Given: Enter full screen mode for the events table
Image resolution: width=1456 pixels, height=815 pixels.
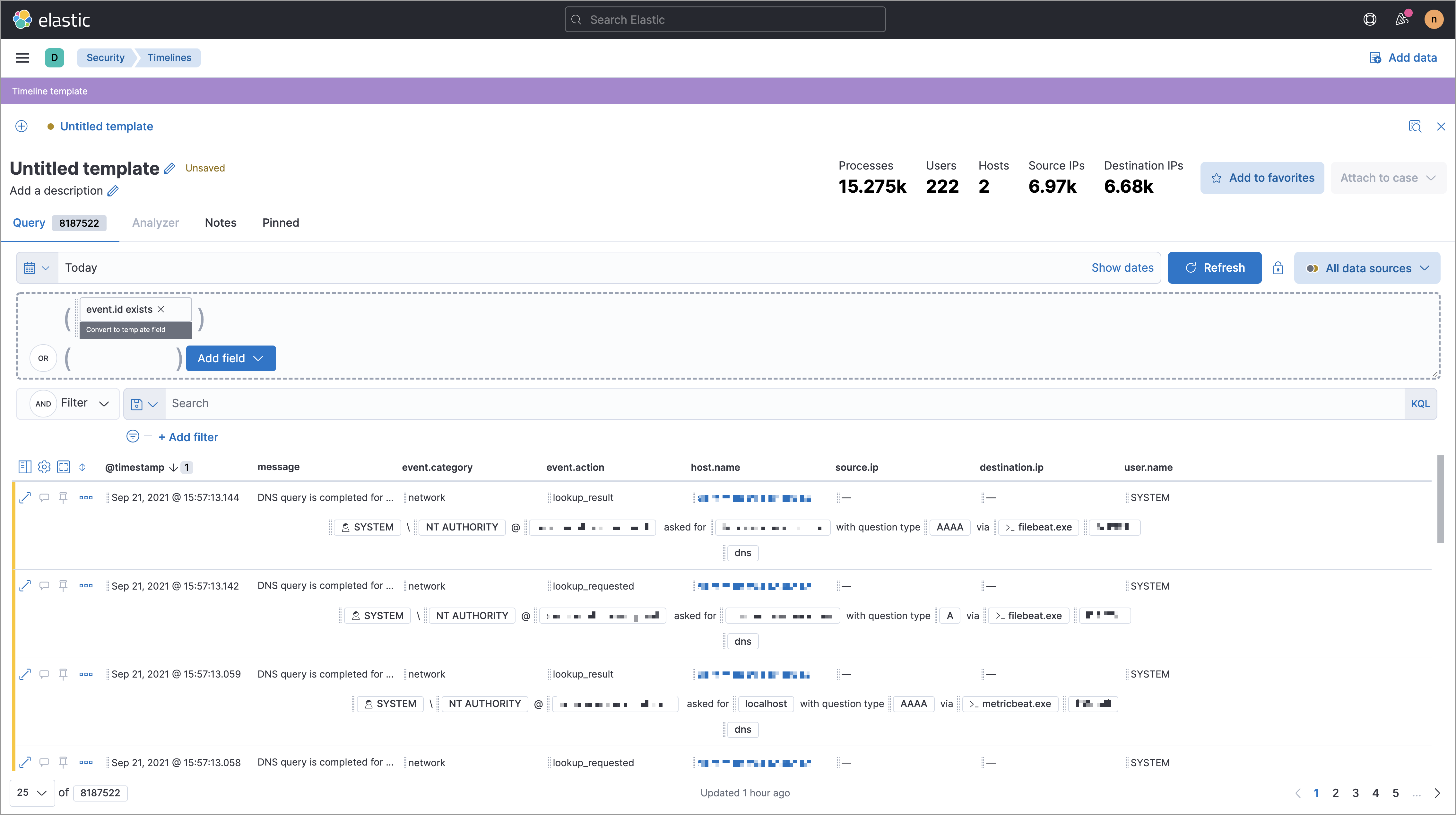Looking at the screenshot, I should point(63,467).
